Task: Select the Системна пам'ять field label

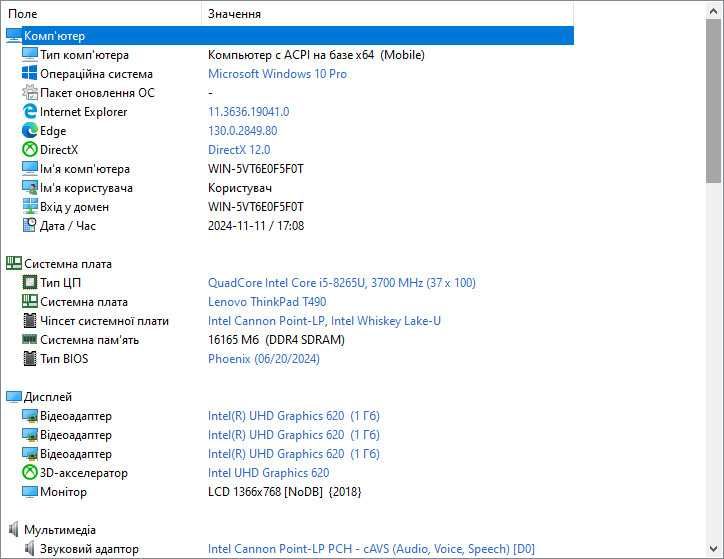Action: tap(90, 340)
